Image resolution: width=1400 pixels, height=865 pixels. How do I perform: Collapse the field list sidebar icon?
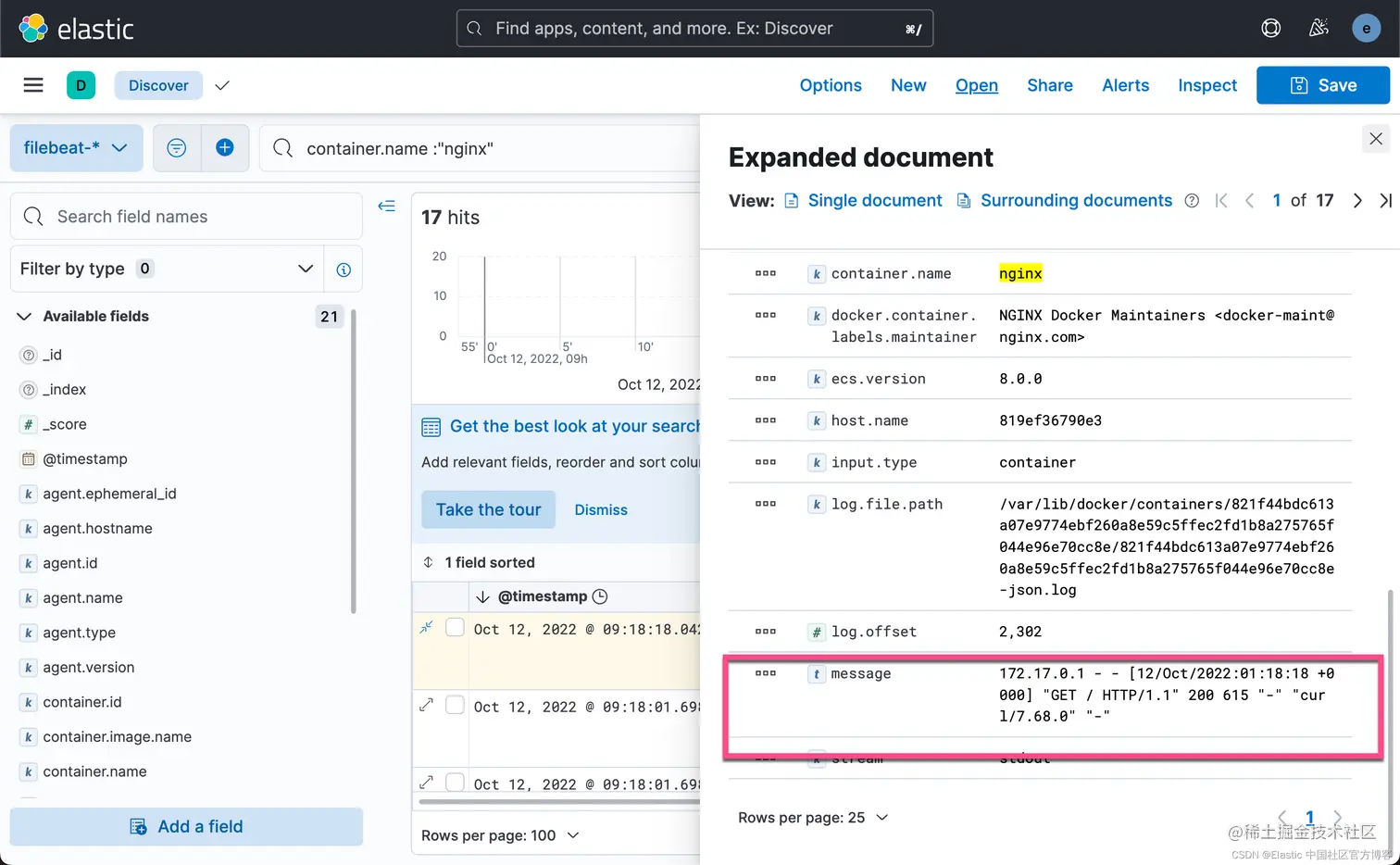click(x=387, y=206)
